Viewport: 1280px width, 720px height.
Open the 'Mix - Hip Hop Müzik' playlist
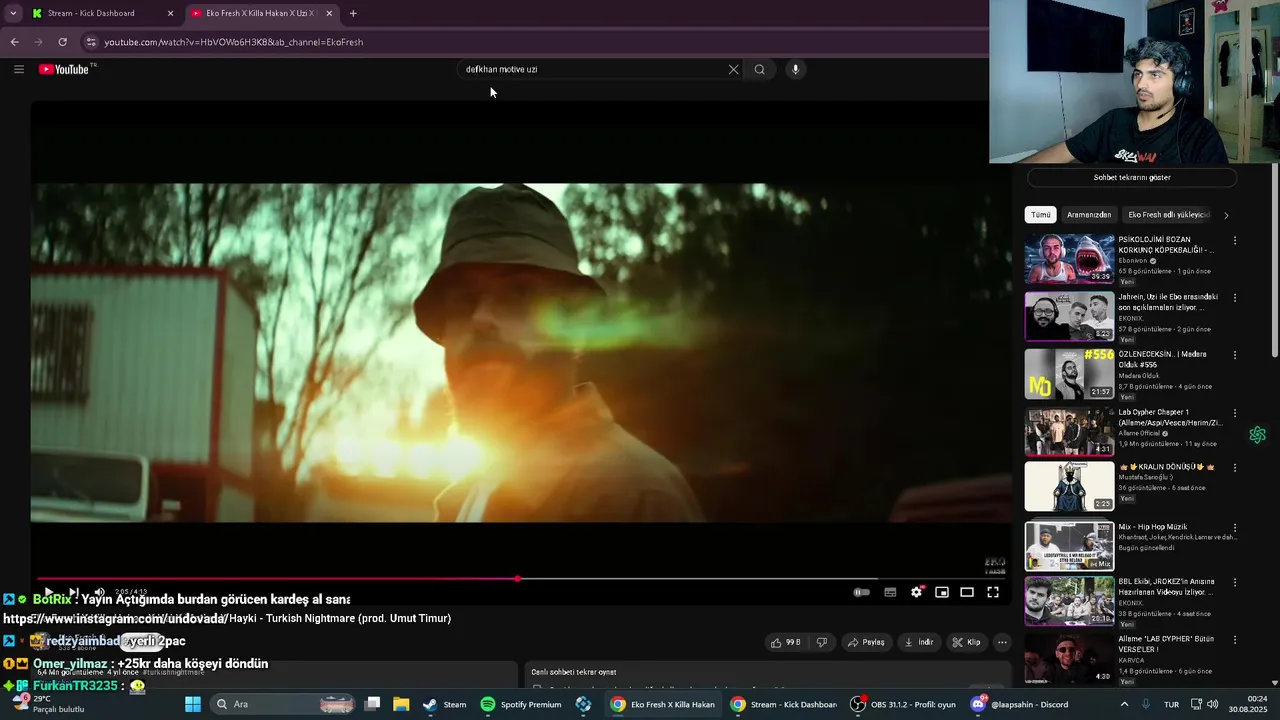point(1069,546)
